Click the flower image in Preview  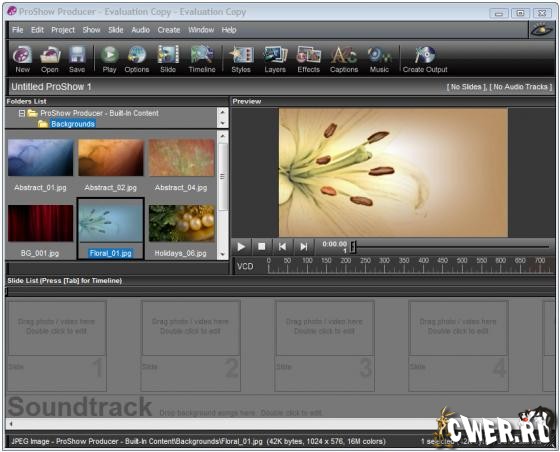click(393, 173)
